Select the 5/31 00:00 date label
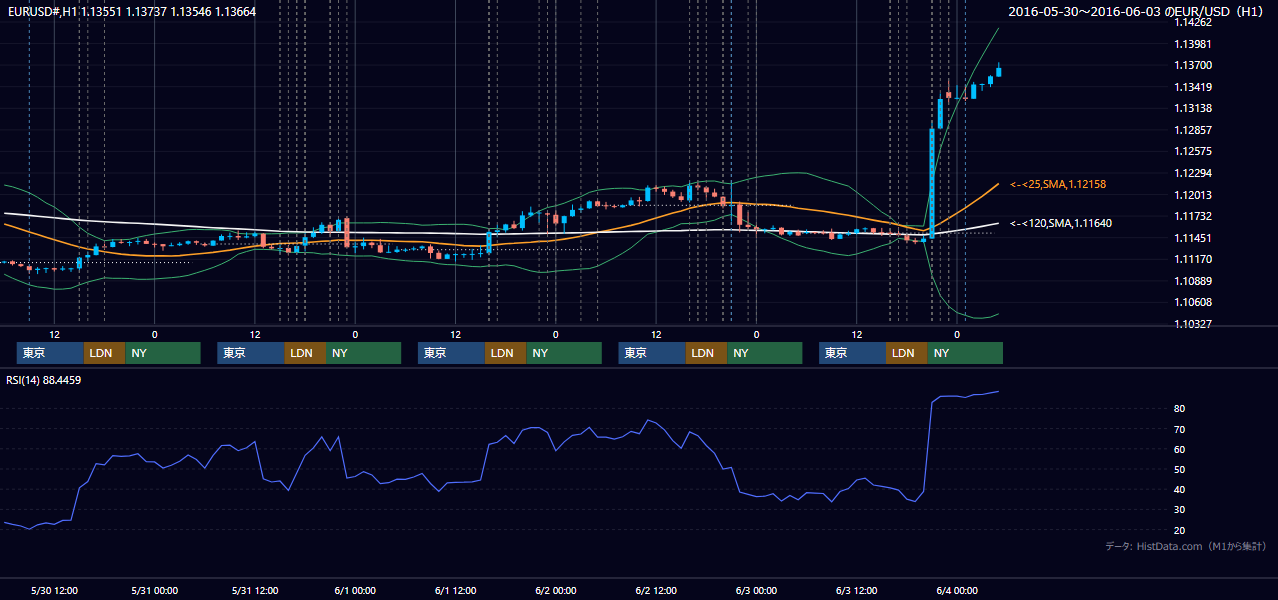The width and height of the screenshot is (1278, 600). coord(154,590)
